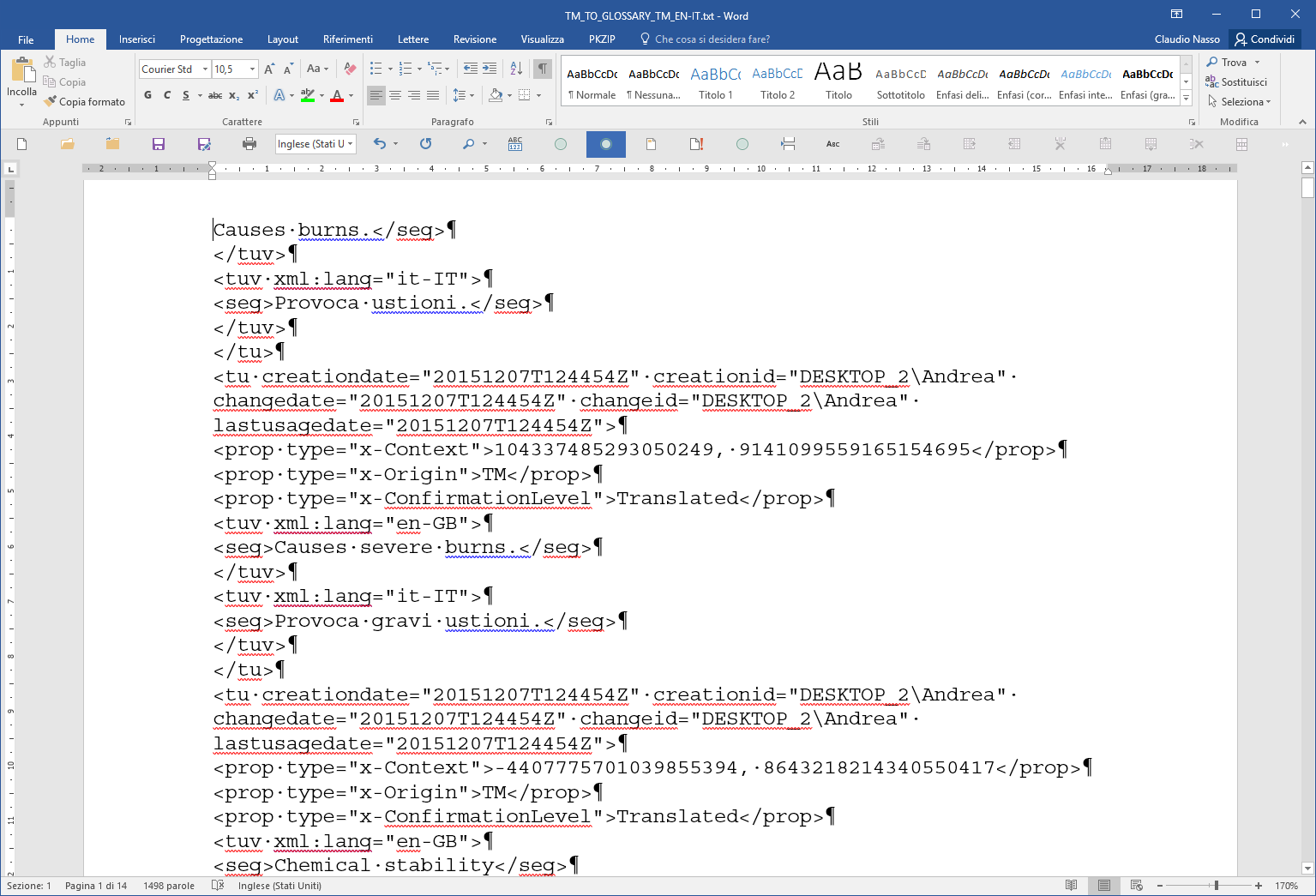Create a new blank document from toolbar
Viewport: 1316px width, 896px height.
[22, 144]
